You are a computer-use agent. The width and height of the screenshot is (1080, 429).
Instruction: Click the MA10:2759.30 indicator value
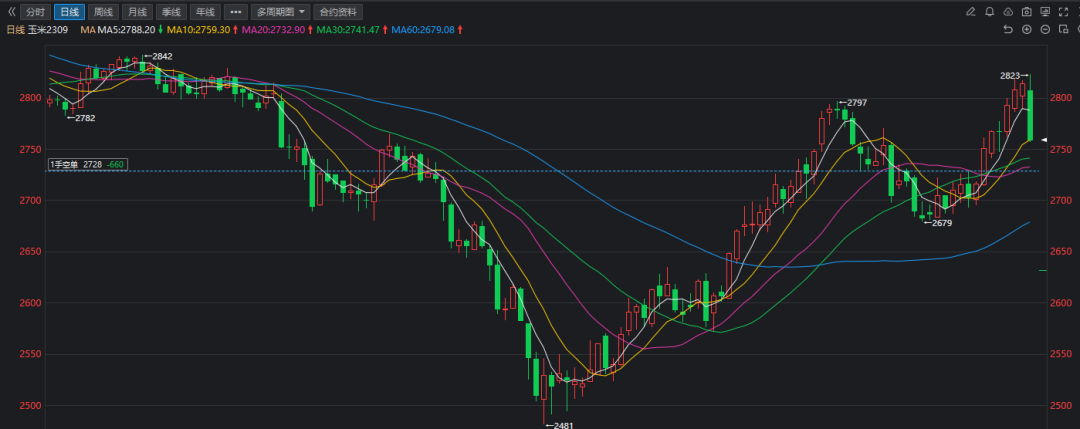tap(198, 30)
